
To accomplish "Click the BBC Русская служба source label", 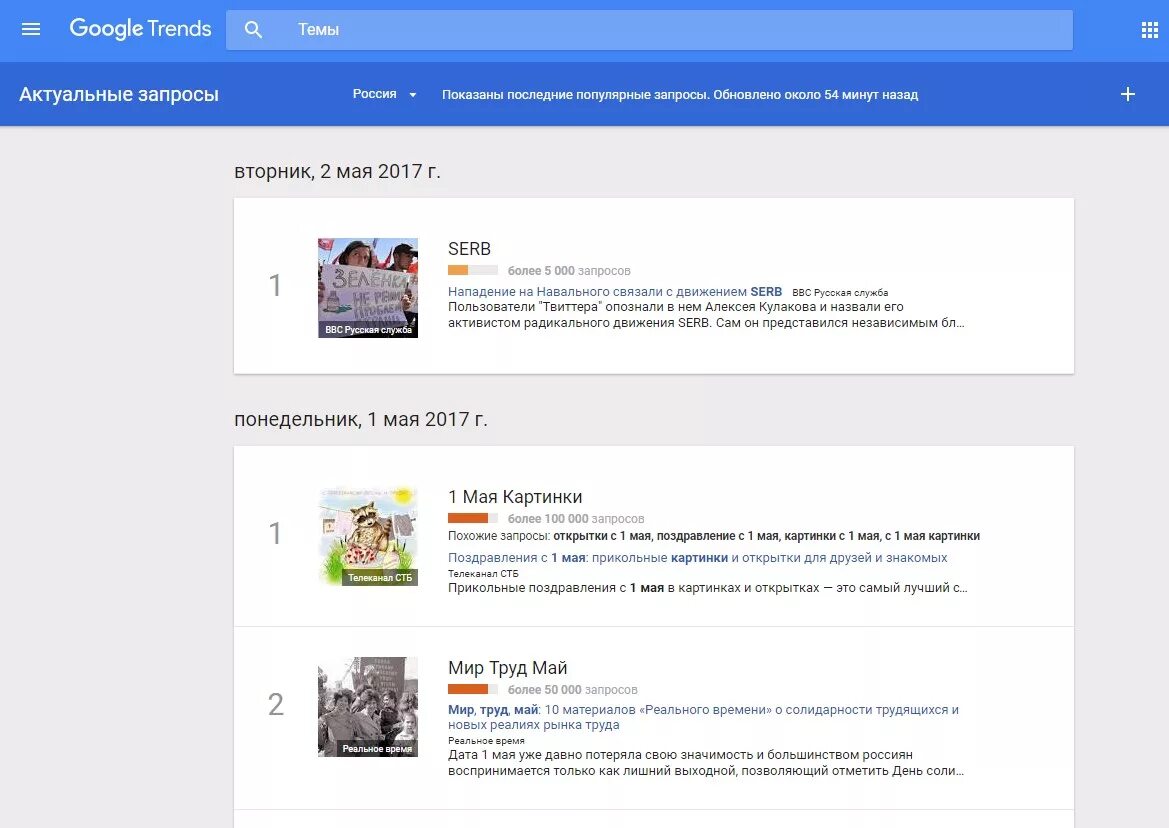I will [x=839, y=293].
